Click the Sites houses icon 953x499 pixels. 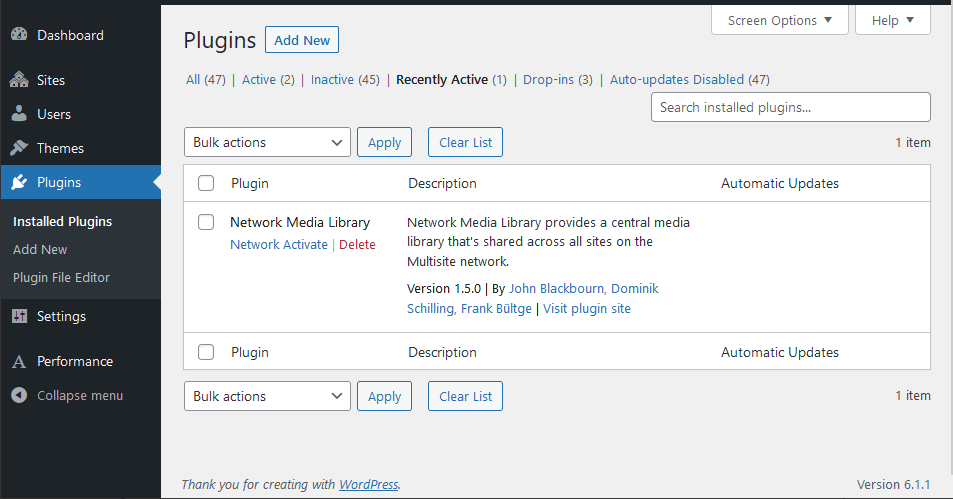19,80
